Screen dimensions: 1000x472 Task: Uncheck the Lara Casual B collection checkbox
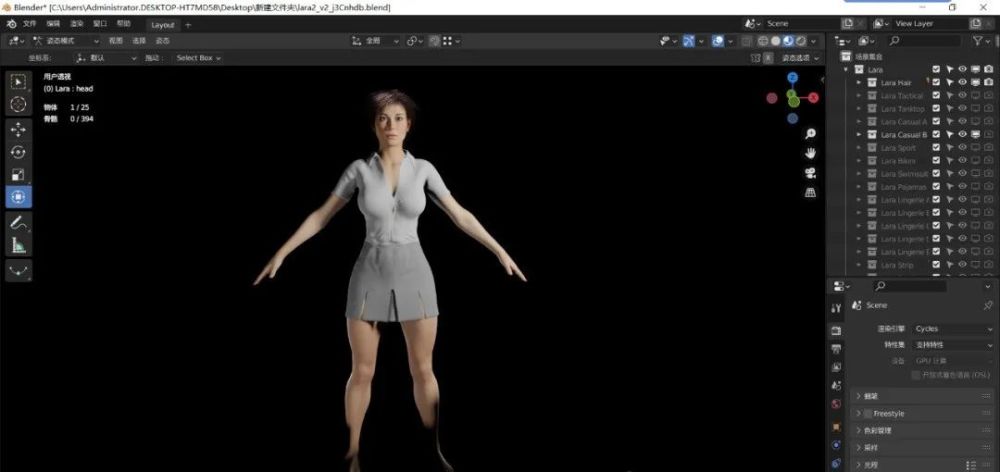936,135
